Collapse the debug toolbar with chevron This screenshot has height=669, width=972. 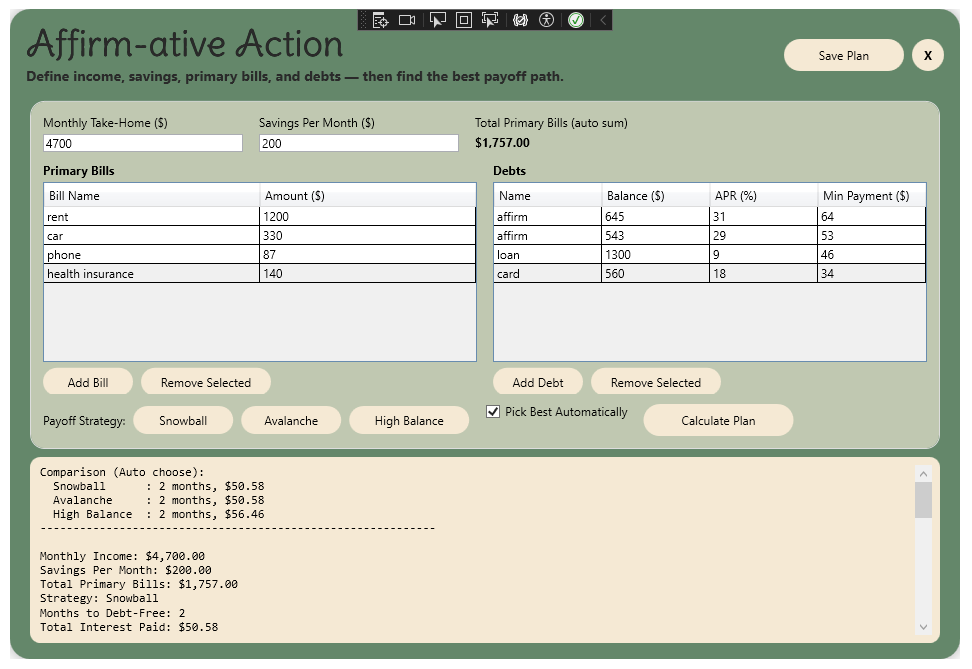pos(602,20)
